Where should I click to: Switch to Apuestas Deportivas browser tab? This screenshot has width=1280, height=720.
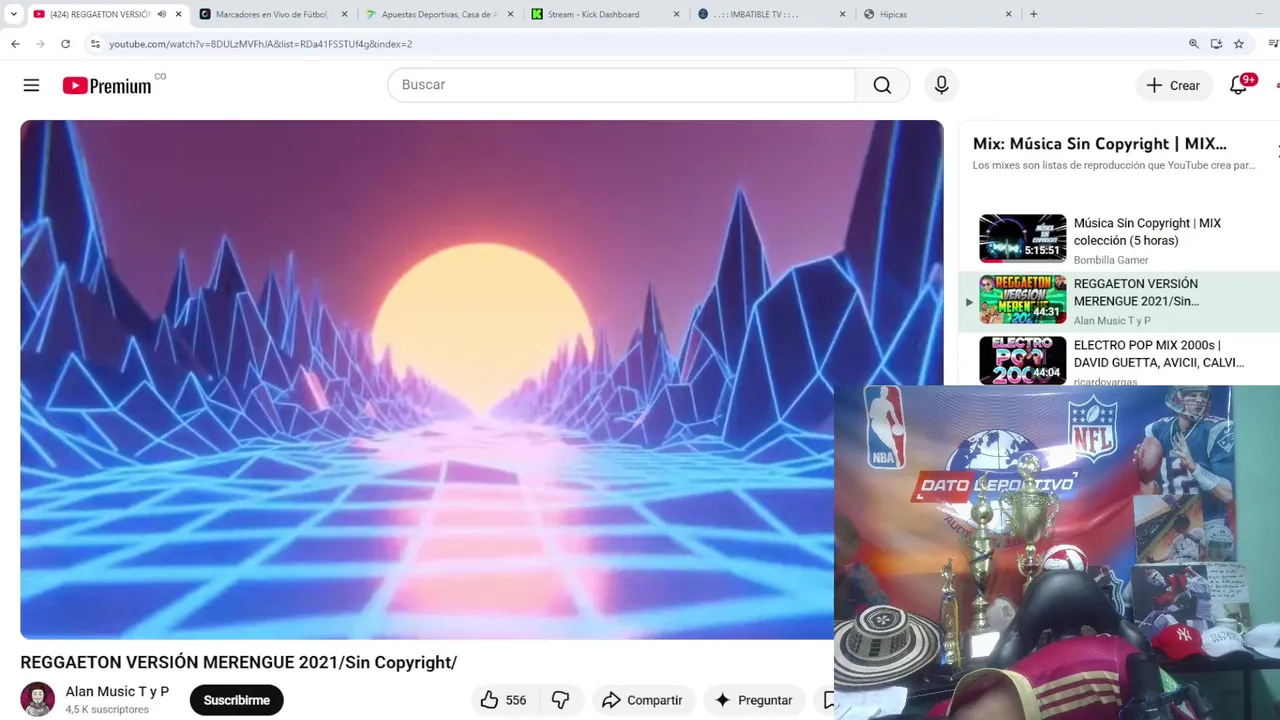(x=439, y=14)
